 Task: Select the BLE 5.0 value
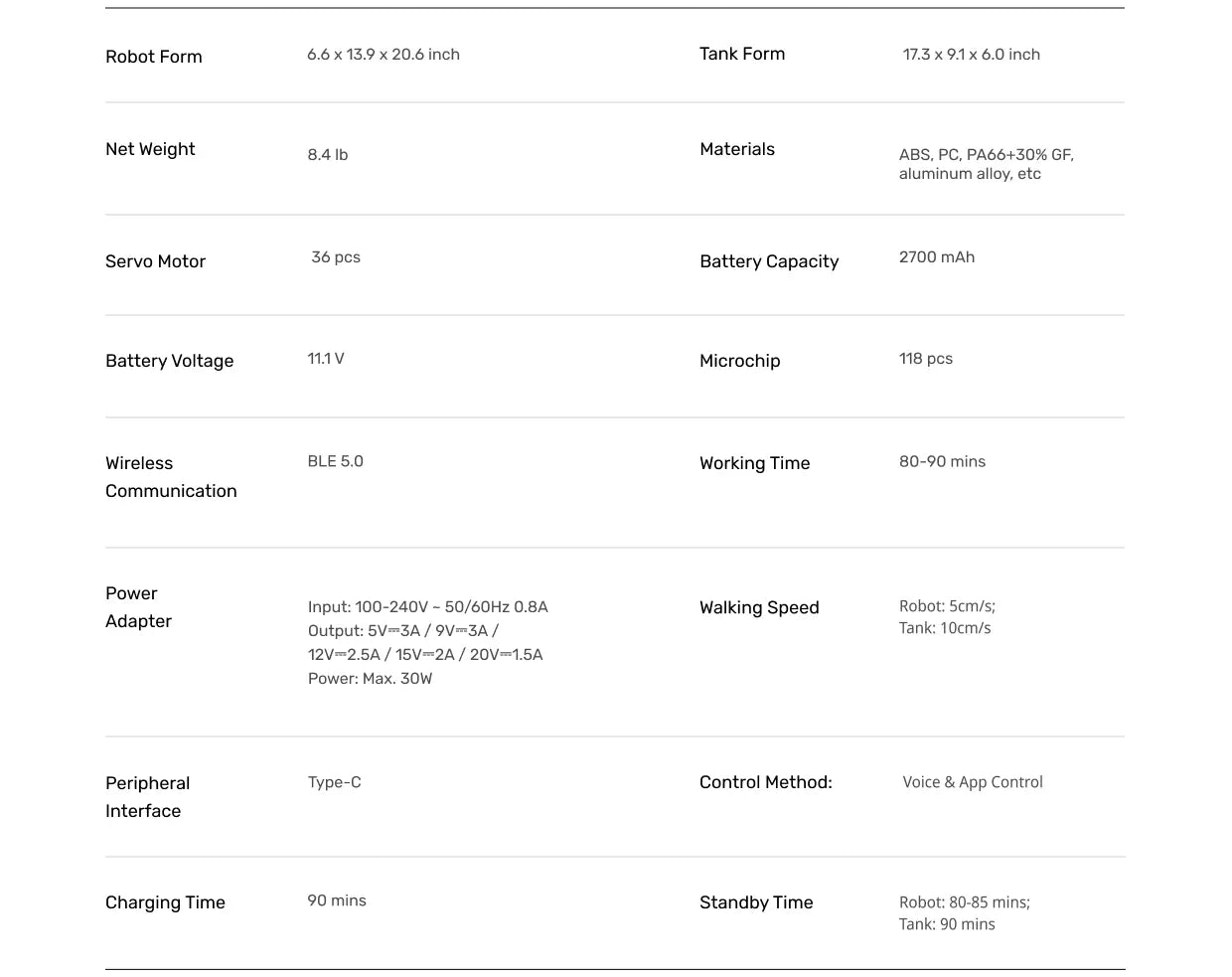(336, 461)
